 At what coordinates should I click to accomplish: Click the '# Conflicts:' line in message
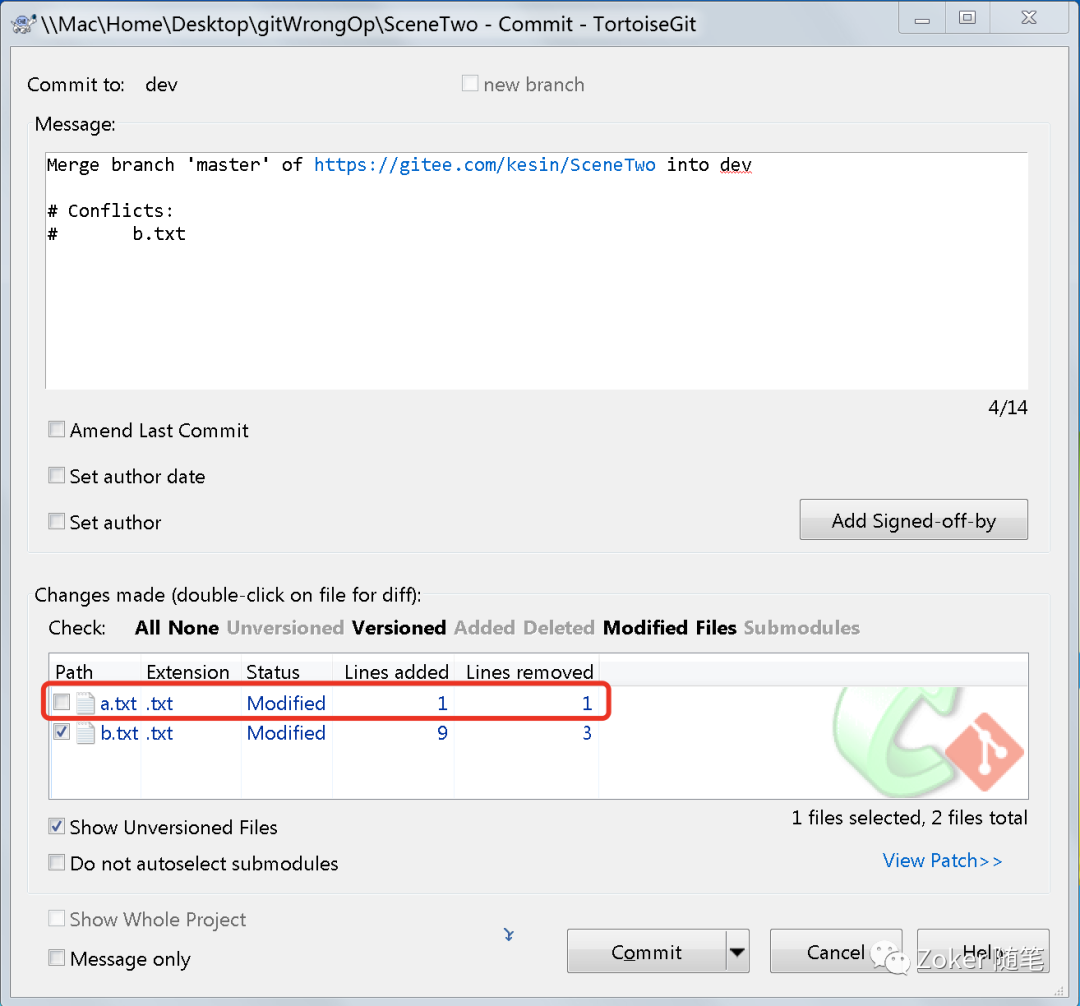(x=110, y=210)
